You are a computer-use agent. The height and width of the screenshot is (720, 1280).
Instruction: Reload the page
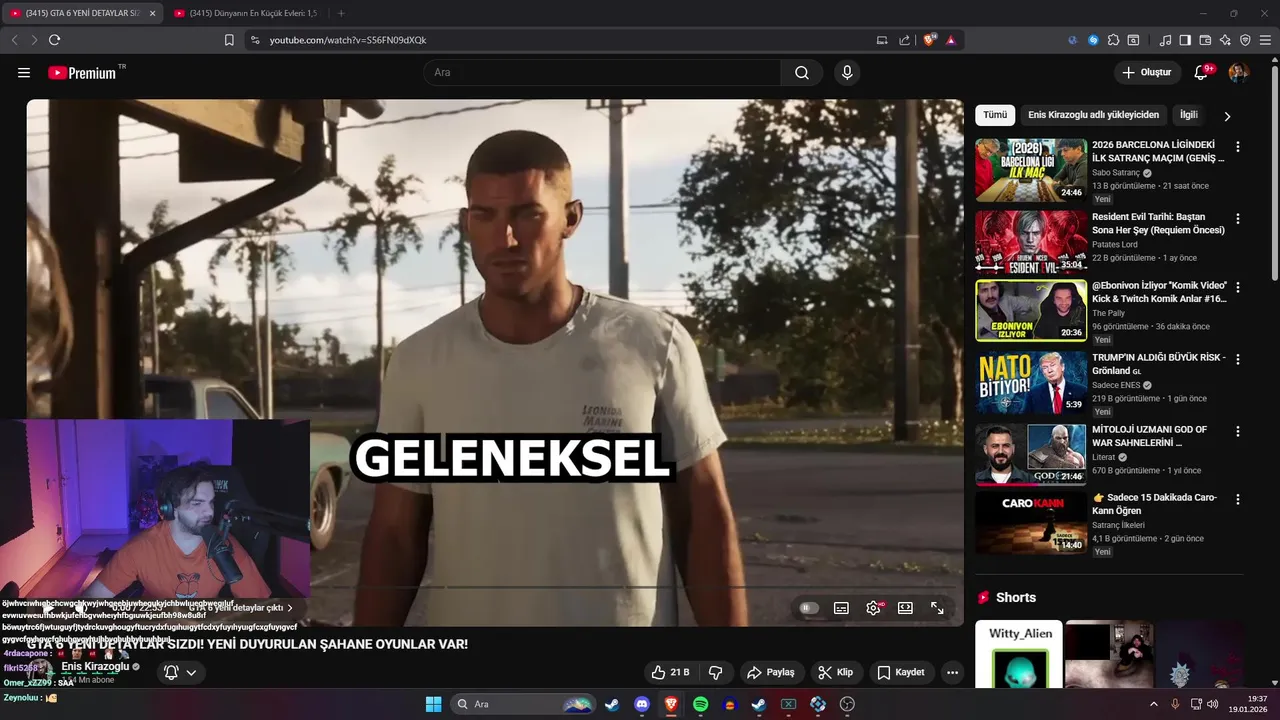(54, 40)
